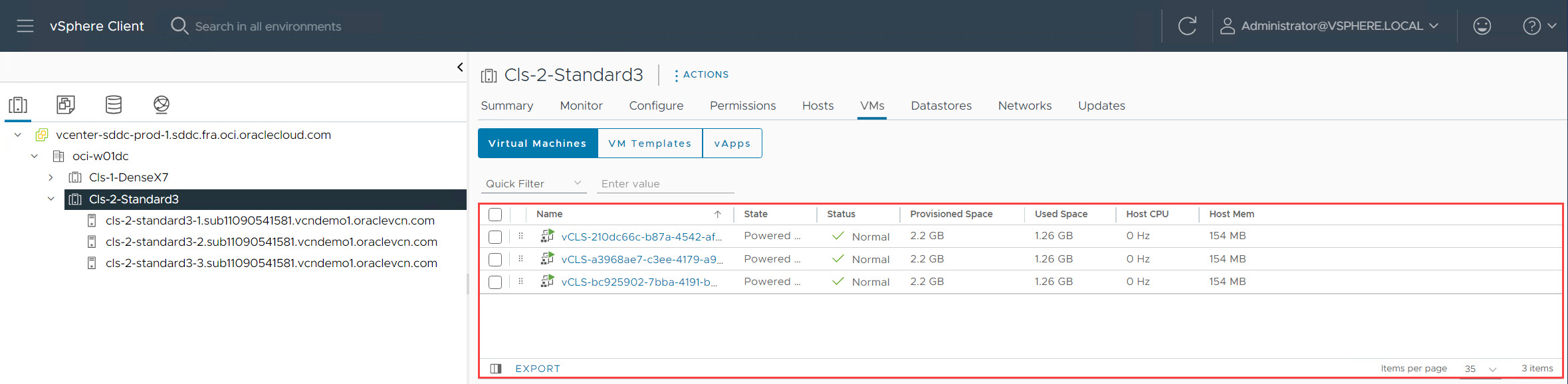Switch to Hosts and Clusters inventory view
Screen dimensions: 1568x384
[18, 104]
